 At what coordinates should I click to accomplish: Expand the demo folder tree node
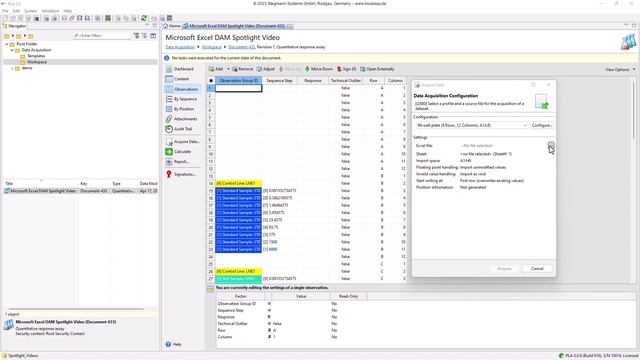tap(12, 68)
